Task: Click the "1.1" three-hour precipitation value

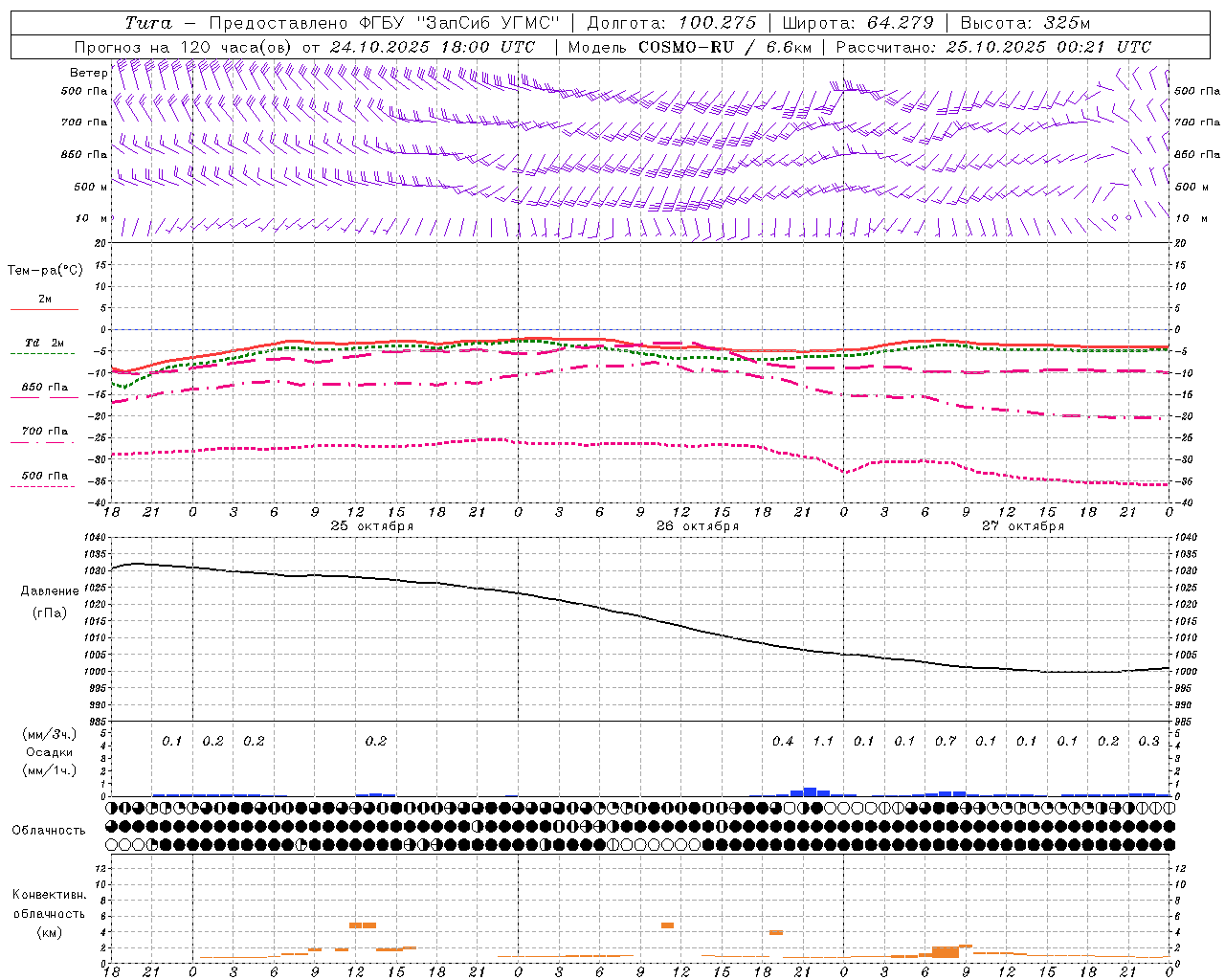Action: point(823,741)
